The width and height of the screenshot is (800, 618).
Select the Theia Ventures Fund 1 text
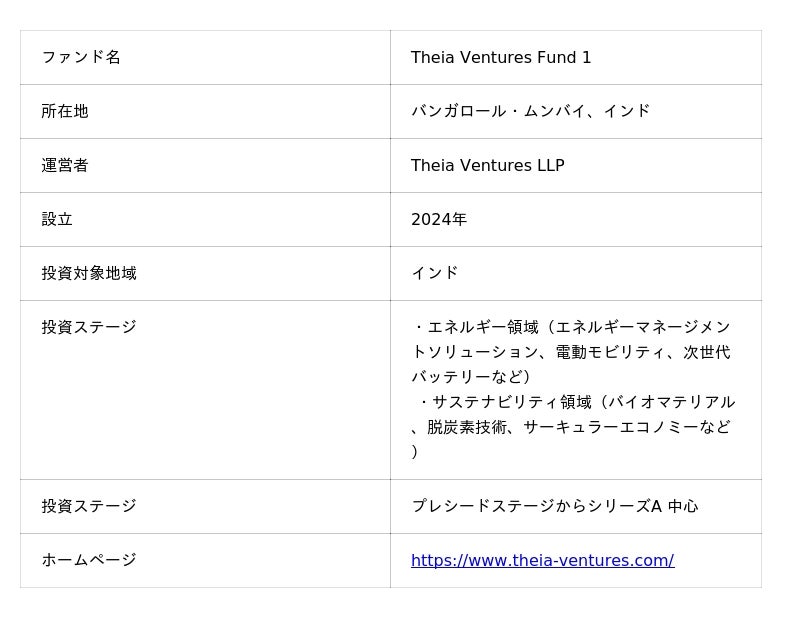(501, 57)
